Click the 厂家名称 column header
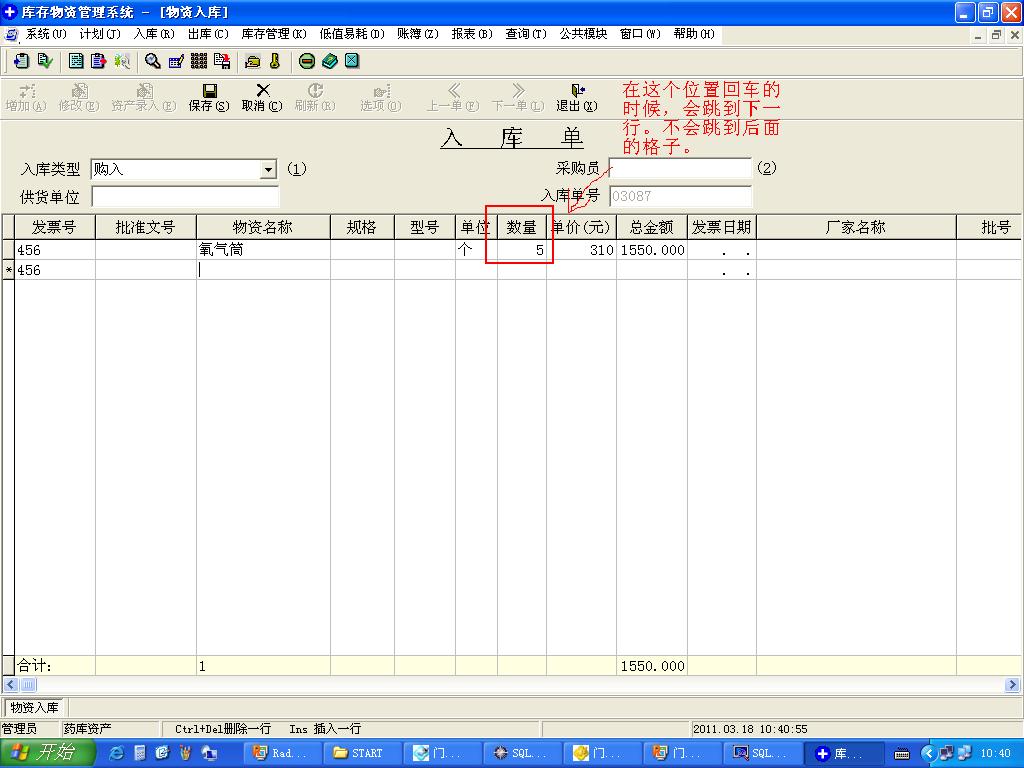This screenshot has height=768, width=1024. click(x=856, y=227)
